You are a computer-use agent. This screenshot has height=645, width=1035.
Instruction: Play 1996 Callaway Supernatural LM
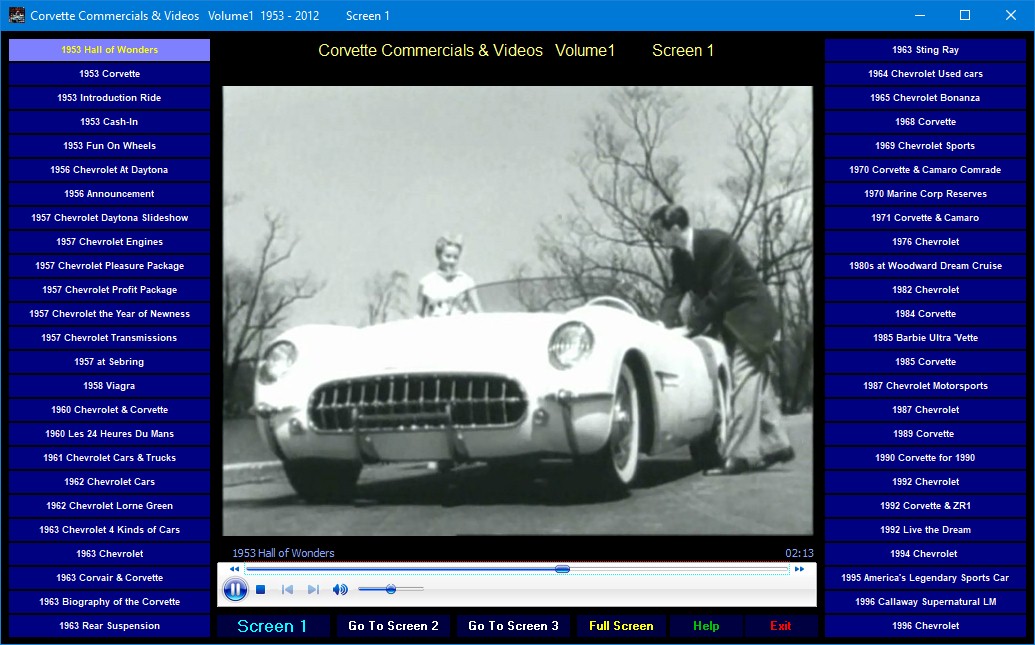[925, 601]
